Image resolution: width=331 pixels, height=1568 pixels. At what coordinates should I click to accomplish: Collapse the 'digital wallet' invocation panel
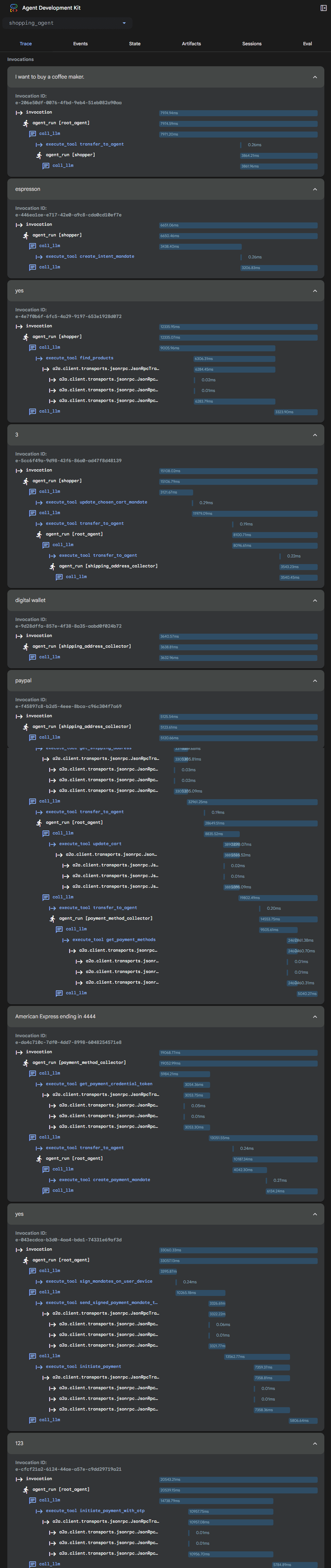(315, 601)
